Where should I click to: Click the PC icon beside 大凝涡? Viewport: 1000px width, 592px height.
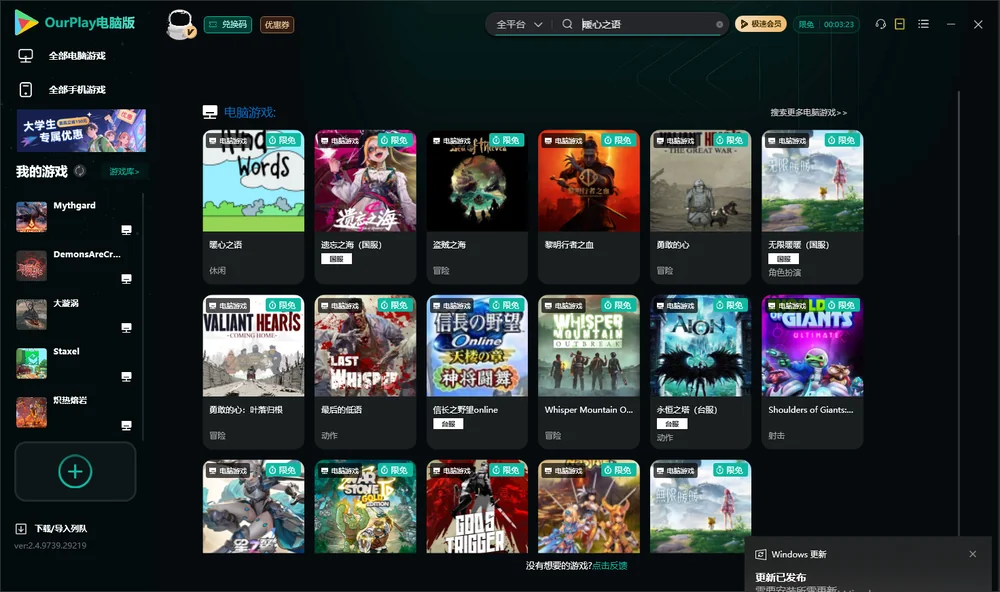click(x=126, y=328)
